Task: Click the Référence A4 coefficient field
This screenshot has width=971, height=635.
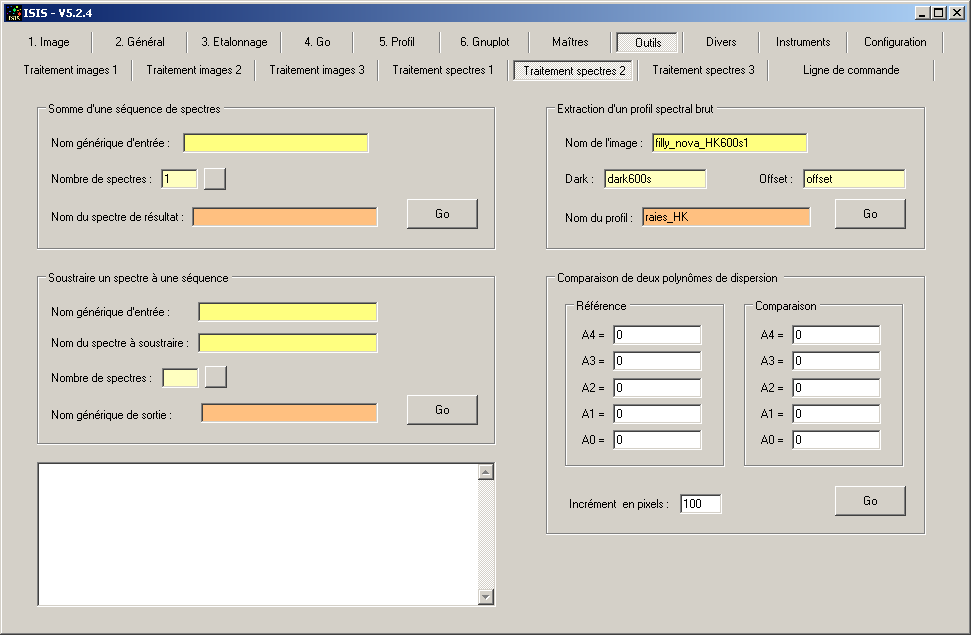Action: click(x=657, y=335)
